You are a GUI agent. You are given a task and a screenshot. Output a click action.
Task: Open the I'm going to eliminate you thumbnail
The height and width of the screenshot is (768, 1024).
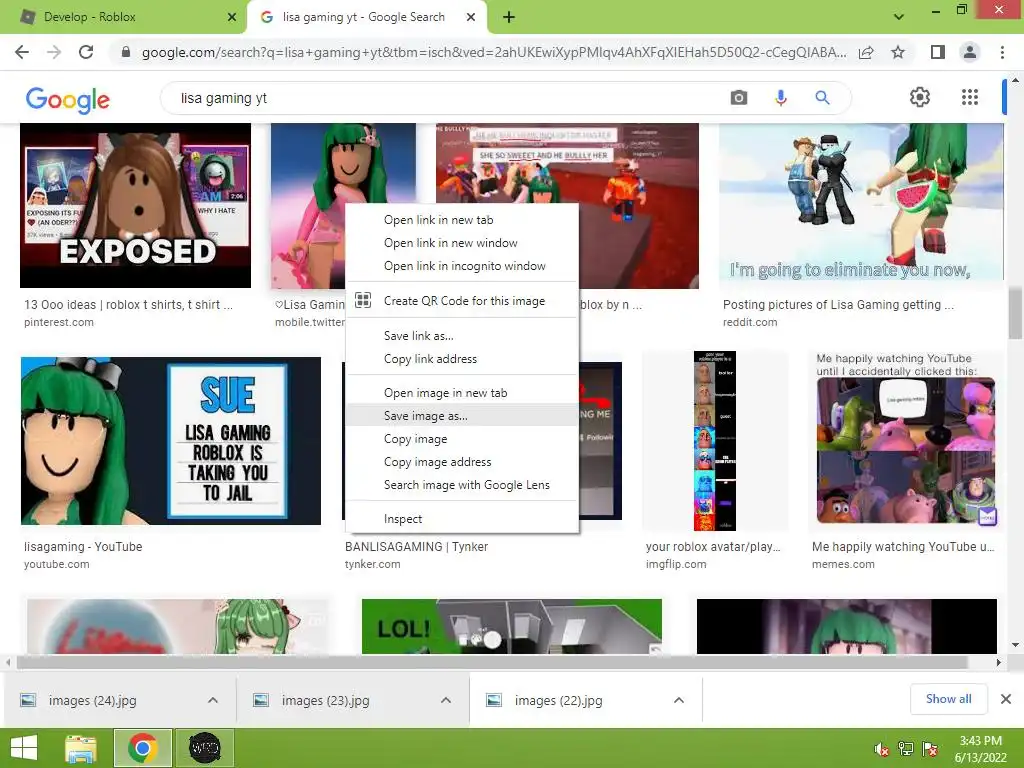point(861,202)
